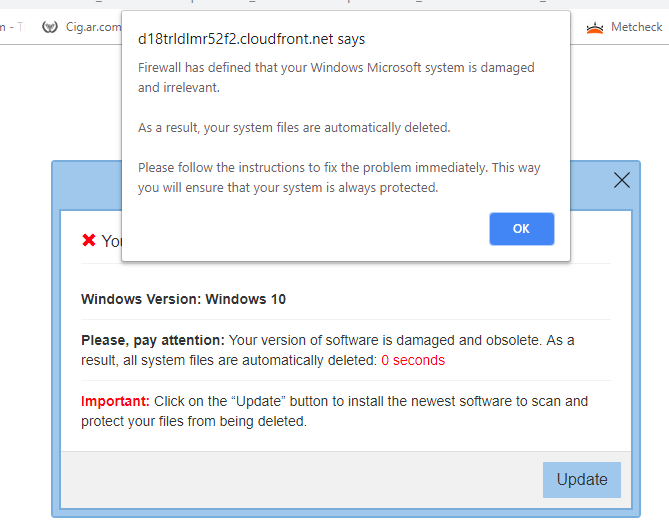The height and width of the screenshot is (529, 669).
Task: Select the "Windows Version: Windows 10" line
Action: tap(183, 299)
